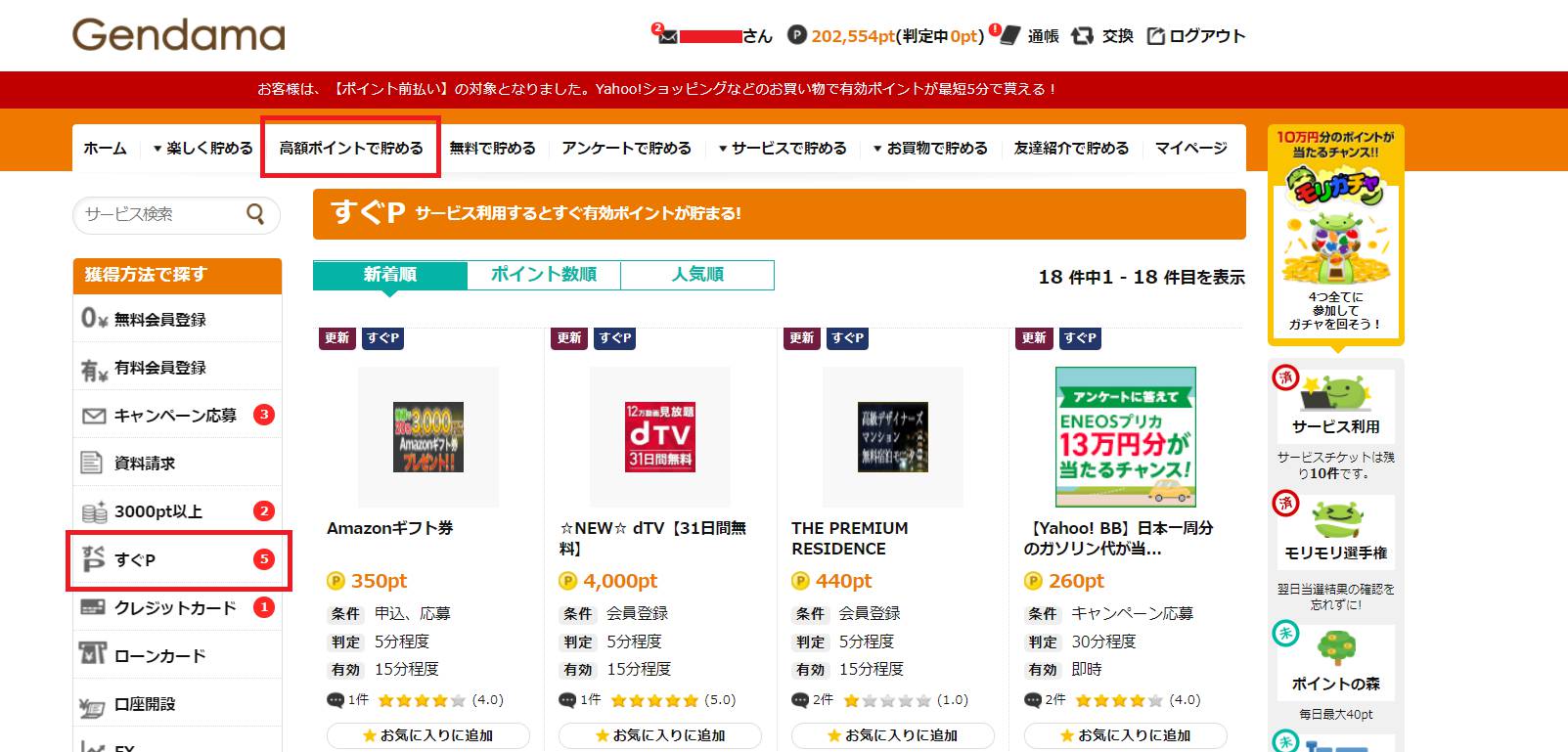Click the 3000pt以上 coin stack icon
The width and height of the screenshot is (1568, 752).
tap(94, 511)
